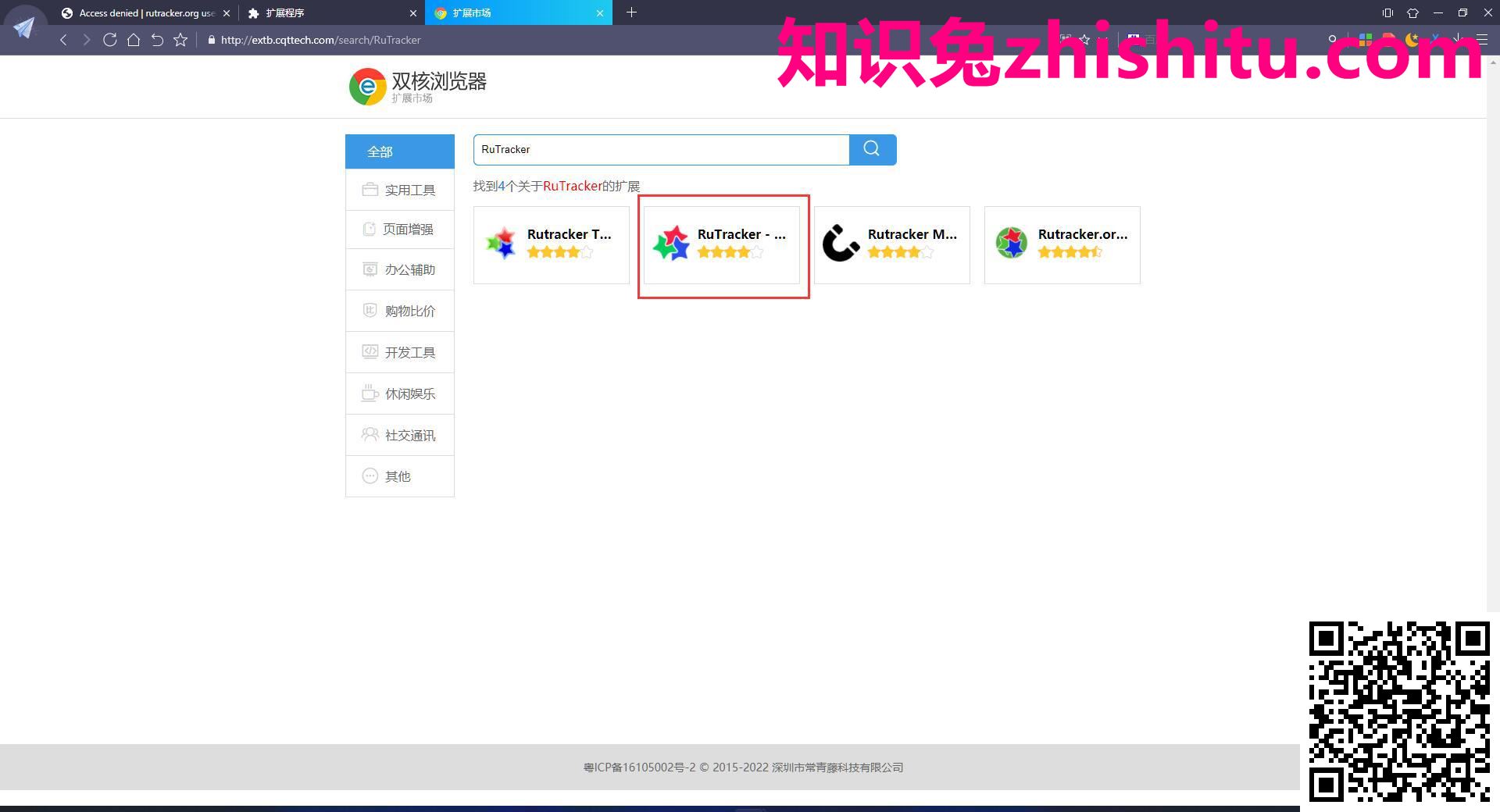Viewport: 1500px width, 812px height.
Task: Click the 粤ICP备16105002号-2 footer text
Action: (639, 767)
